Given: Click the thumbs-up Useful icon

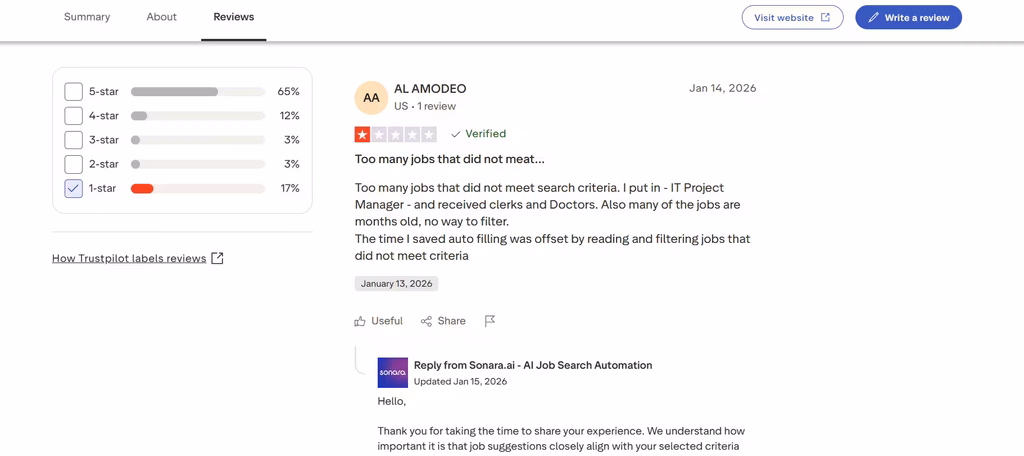Looking at the screenshot, I should (x=360, y=321).
